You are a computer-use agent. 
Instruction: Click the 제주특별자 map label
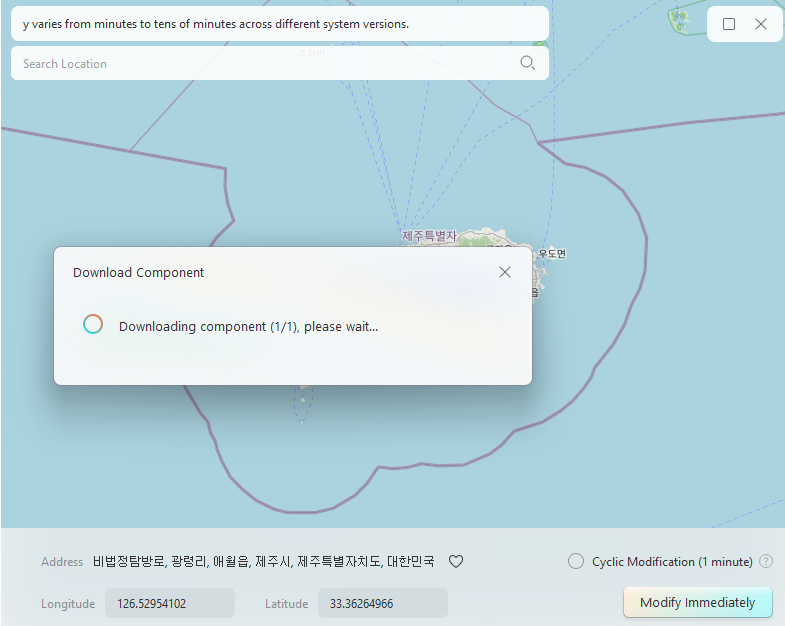tap(430, 235)
